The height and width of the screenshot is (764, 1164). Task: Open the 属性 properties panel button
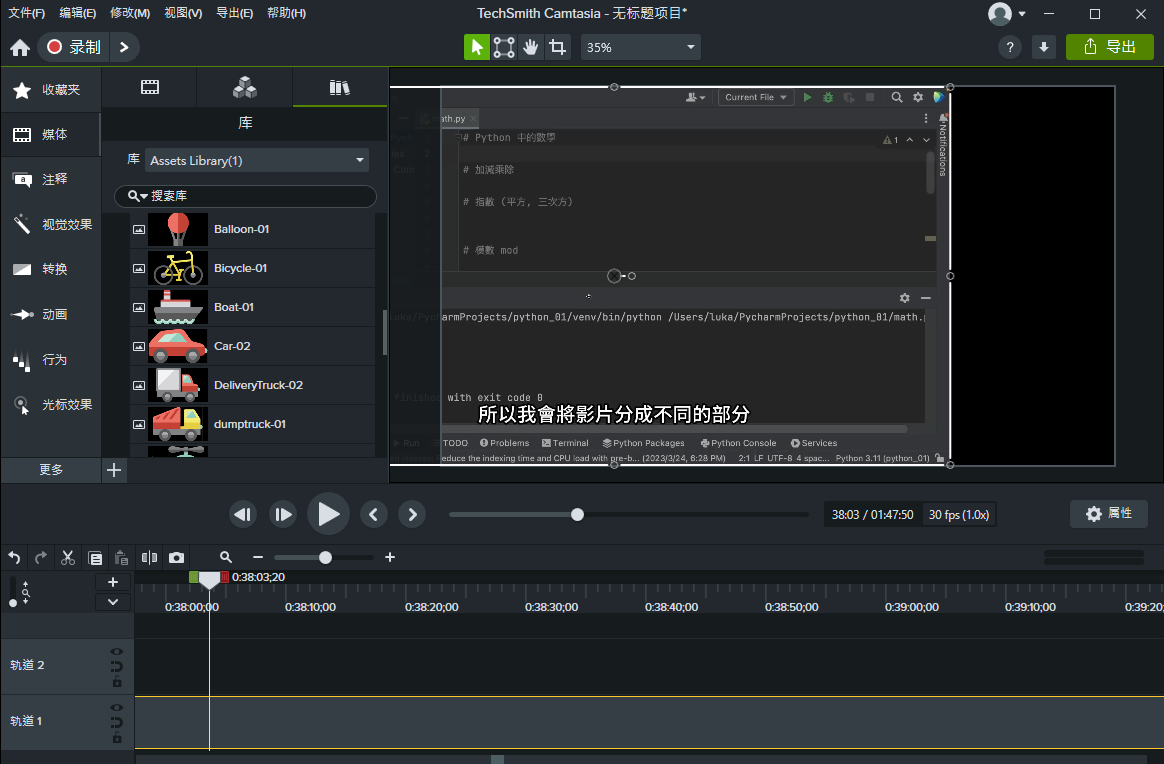click(1108, 513)
